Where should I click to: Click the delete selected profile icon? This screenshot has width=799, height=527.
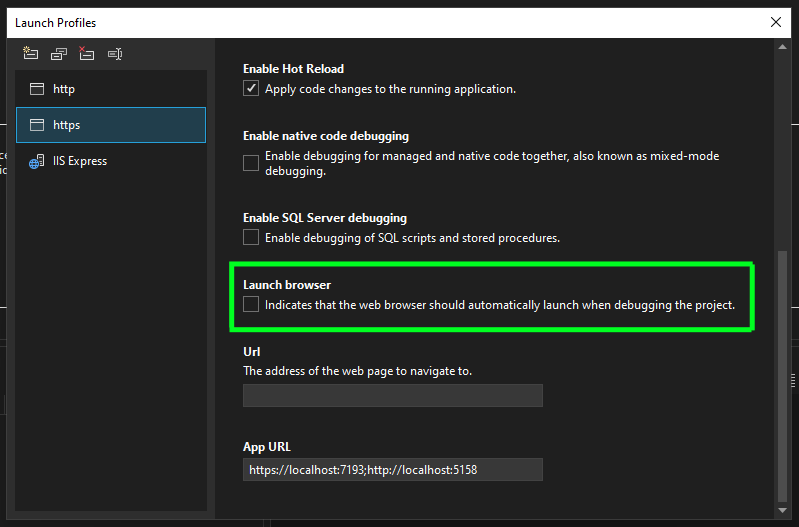tap(87, 54)
